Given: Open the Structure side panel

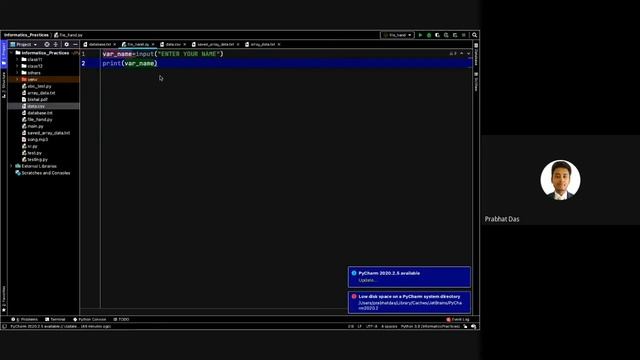Looking at the screenshot, I should click(4, 85).
